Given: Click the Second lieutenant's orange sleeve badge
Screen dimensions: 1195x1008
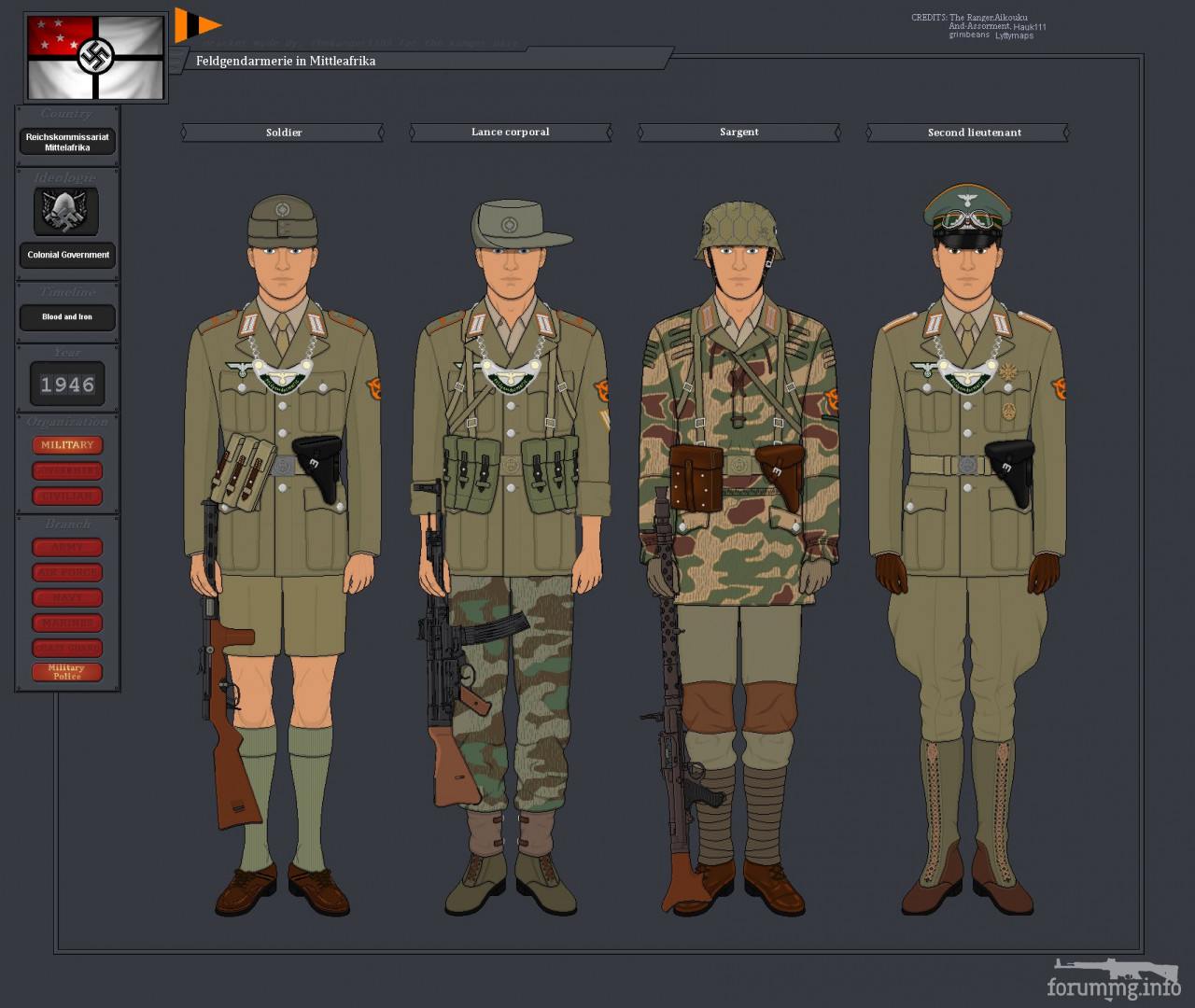Looking at the screenshot, I should click(x=1059, y=389).
